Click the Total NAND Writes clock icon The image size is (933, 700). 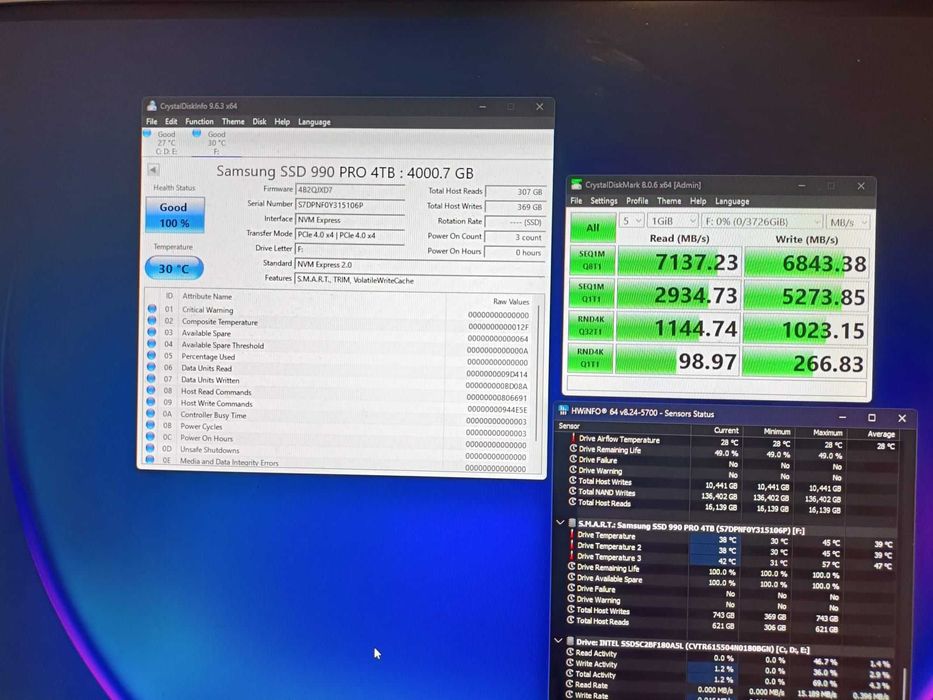[x=573, y=492]
